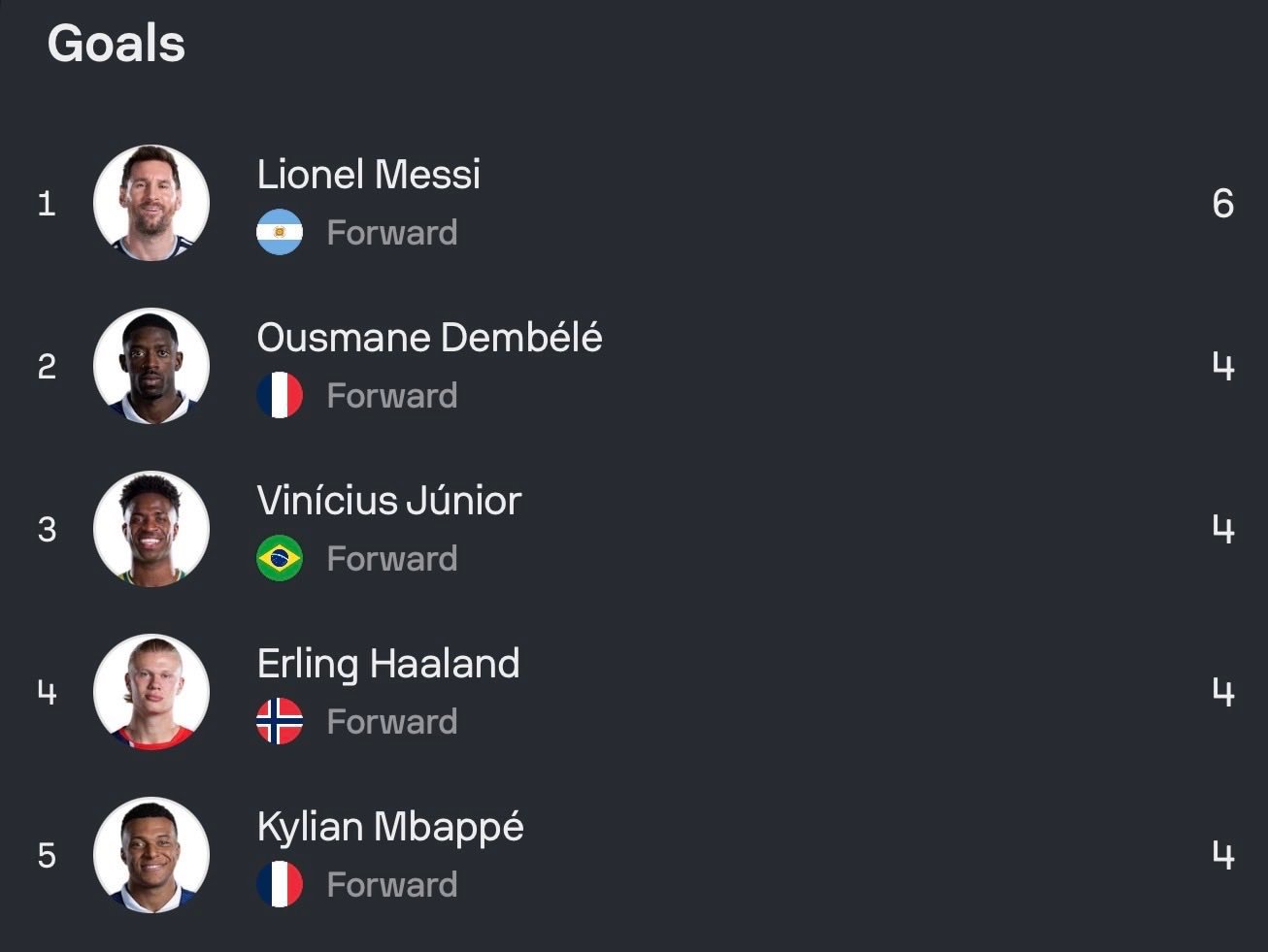Select the Vinícius Júnior name link

[389, 501]
